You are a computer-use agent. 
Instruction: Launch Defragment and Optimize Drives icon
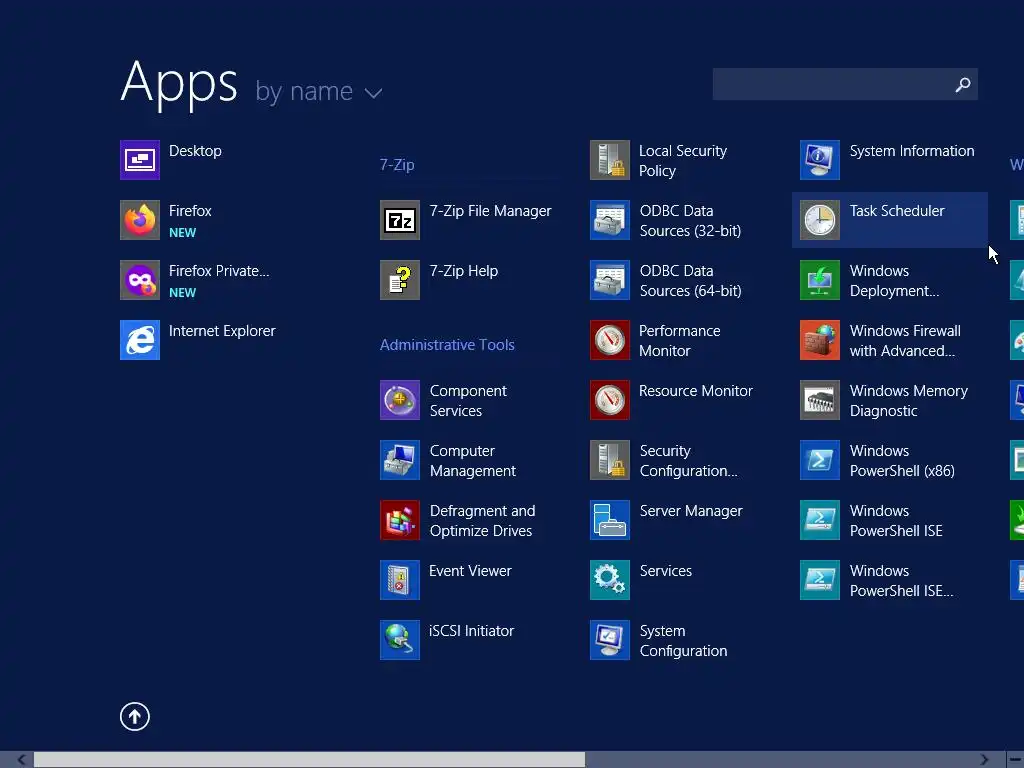click(x=400, y=520)
